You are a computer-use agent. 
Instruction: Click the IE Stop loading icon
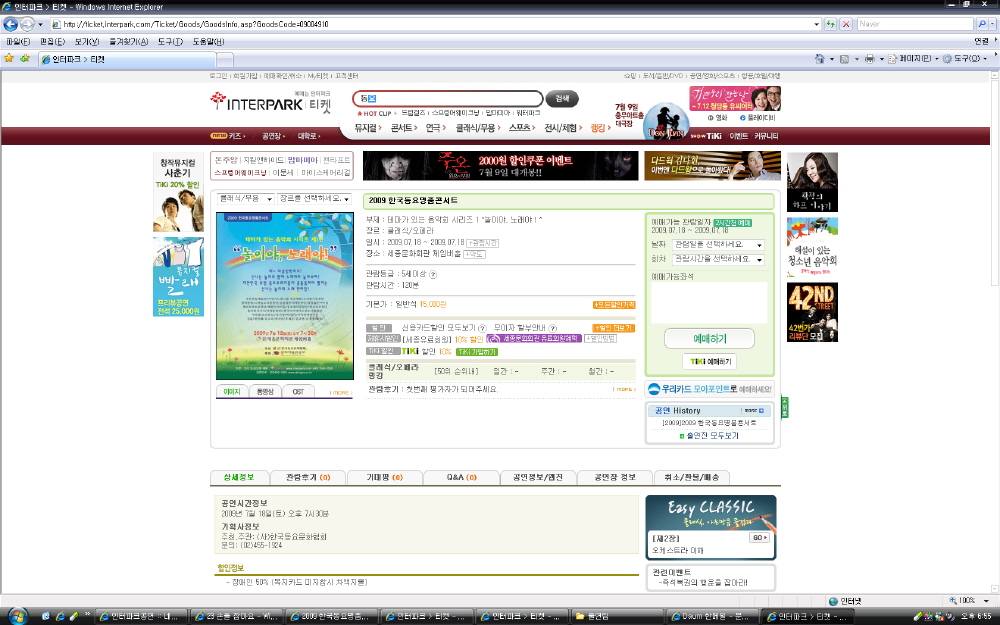(845, 23)
